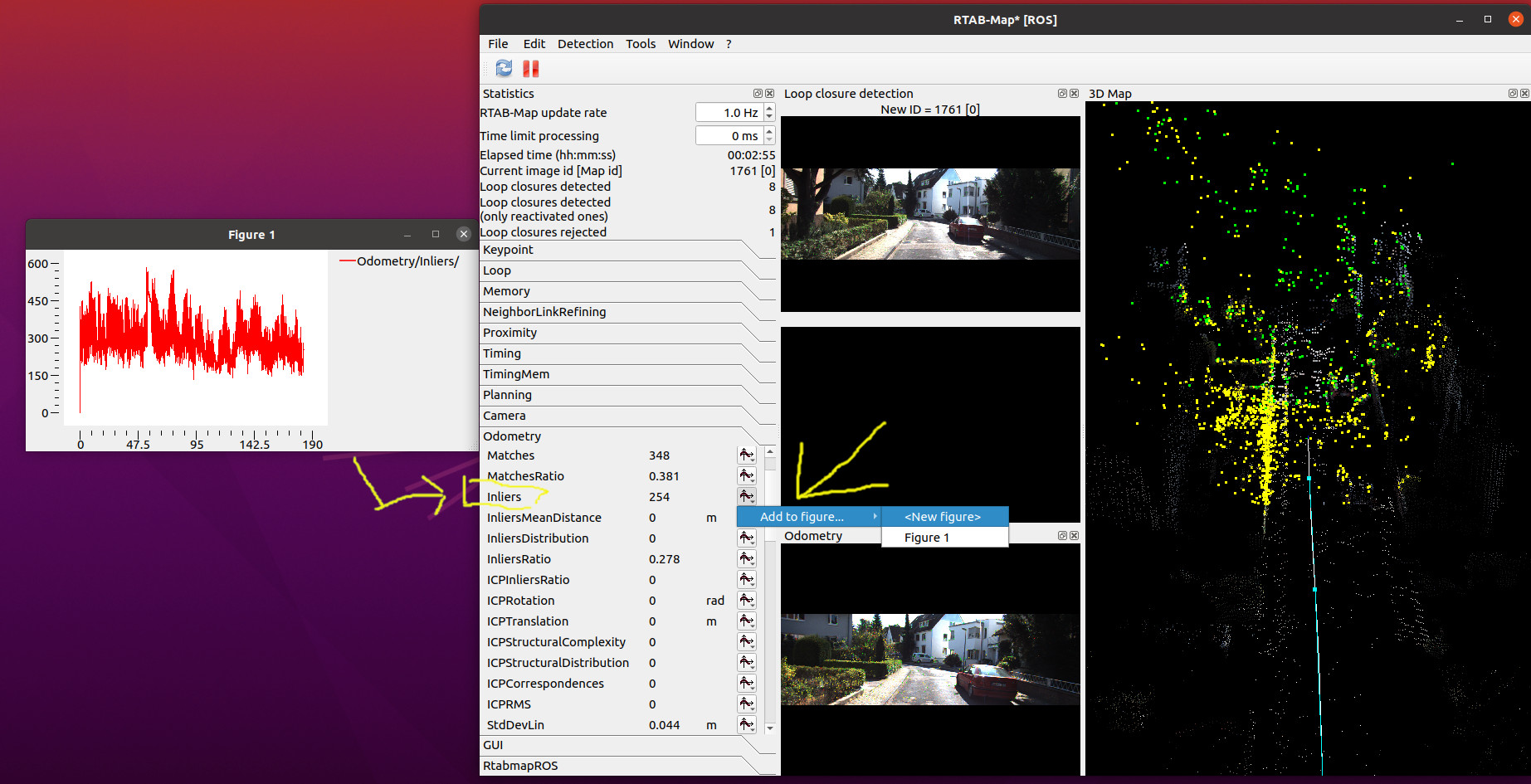
Task: Click the plot icon for Matches
Action: (x=746, y=455)
